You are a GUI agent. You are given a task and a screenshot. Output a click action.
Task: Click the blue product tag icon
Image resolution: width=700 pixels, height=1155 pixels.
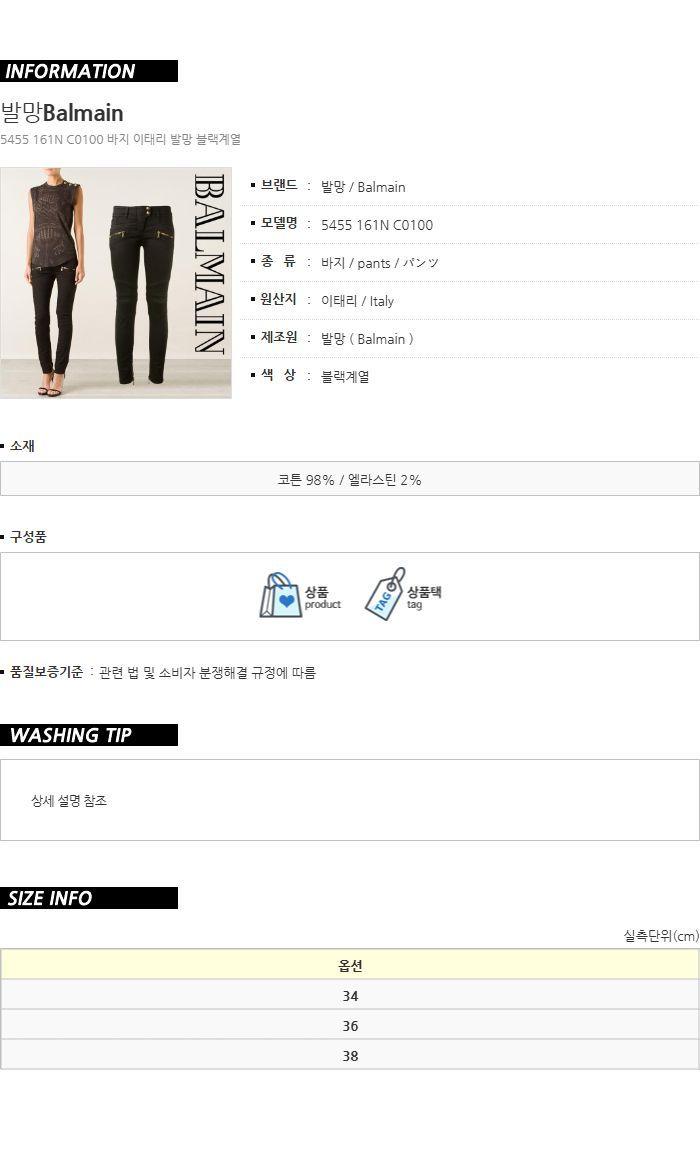pos(385,594)
